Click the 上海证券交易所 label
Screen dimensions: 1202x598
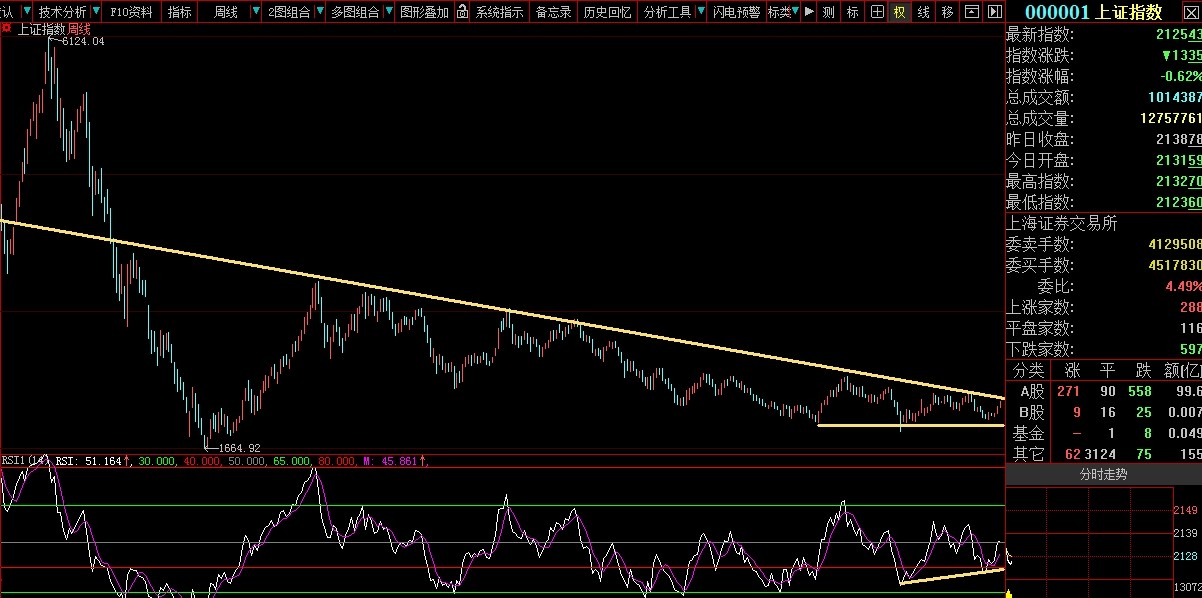coord(1061,224)
